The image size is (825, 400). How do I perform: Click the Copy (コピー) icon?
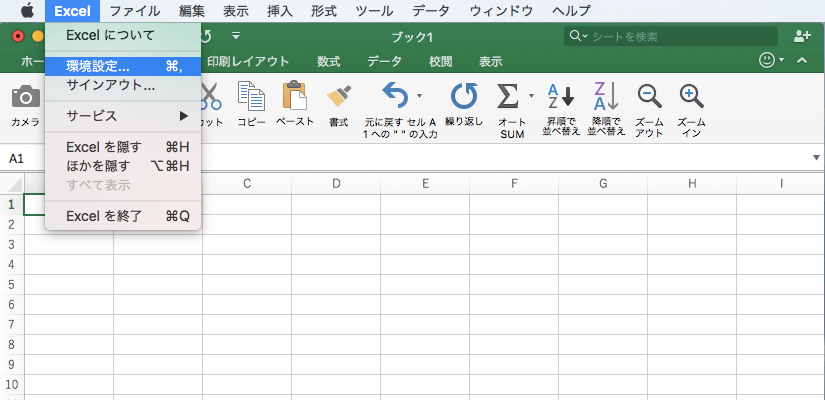(251, 96)
